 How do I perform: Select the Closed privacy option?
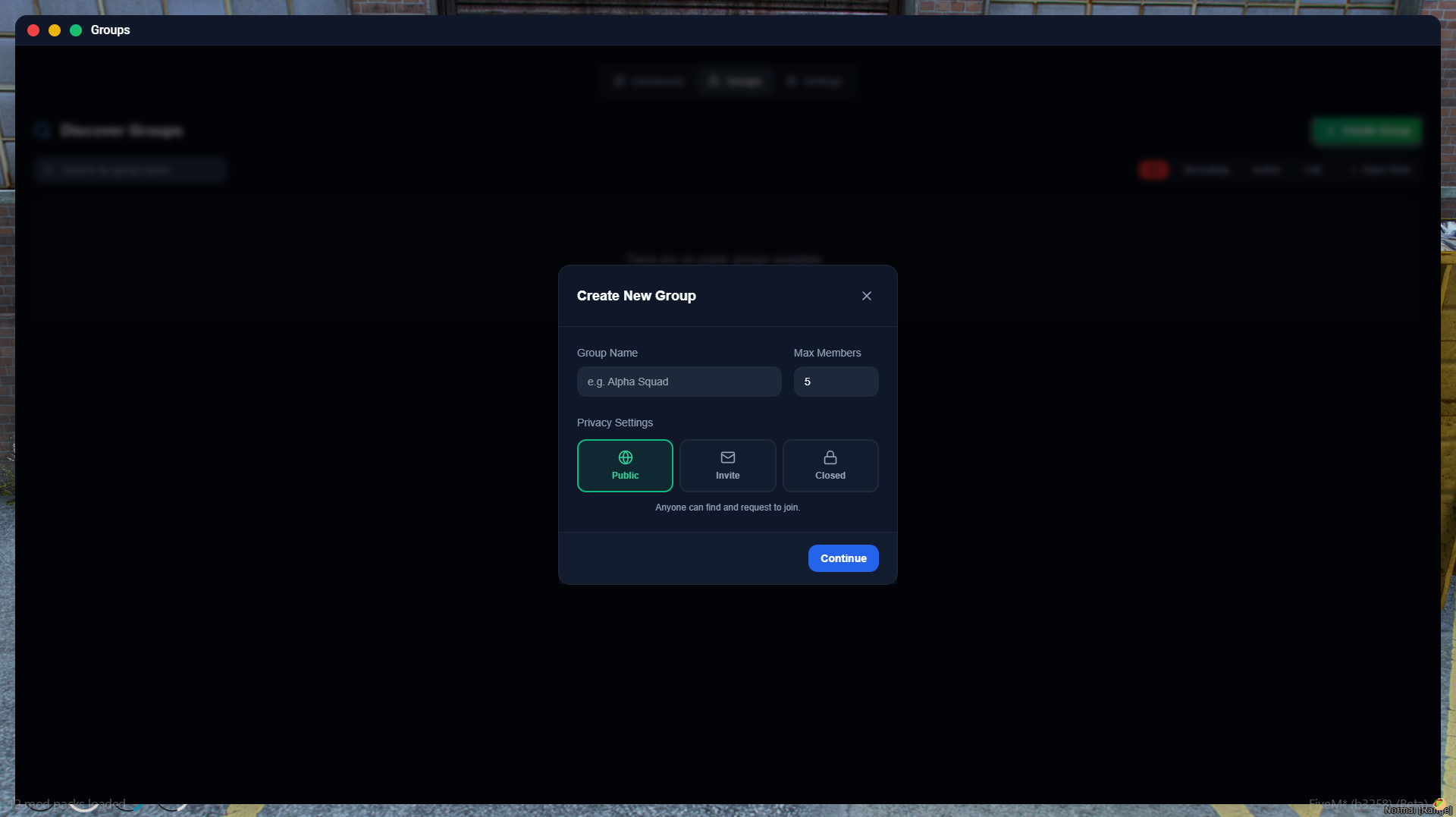tap(830, 466)
